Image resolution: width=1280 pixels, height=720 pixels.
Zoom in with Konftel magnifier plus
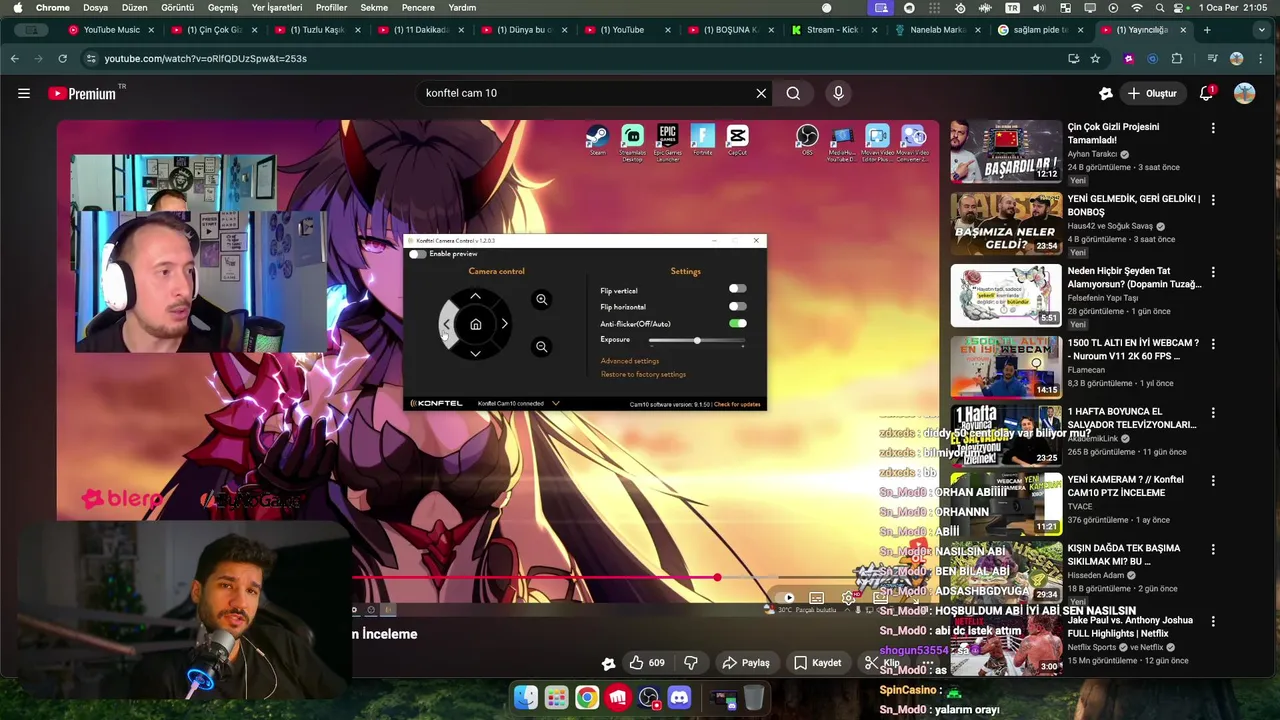pyautogui.click(x=541, y=299)
